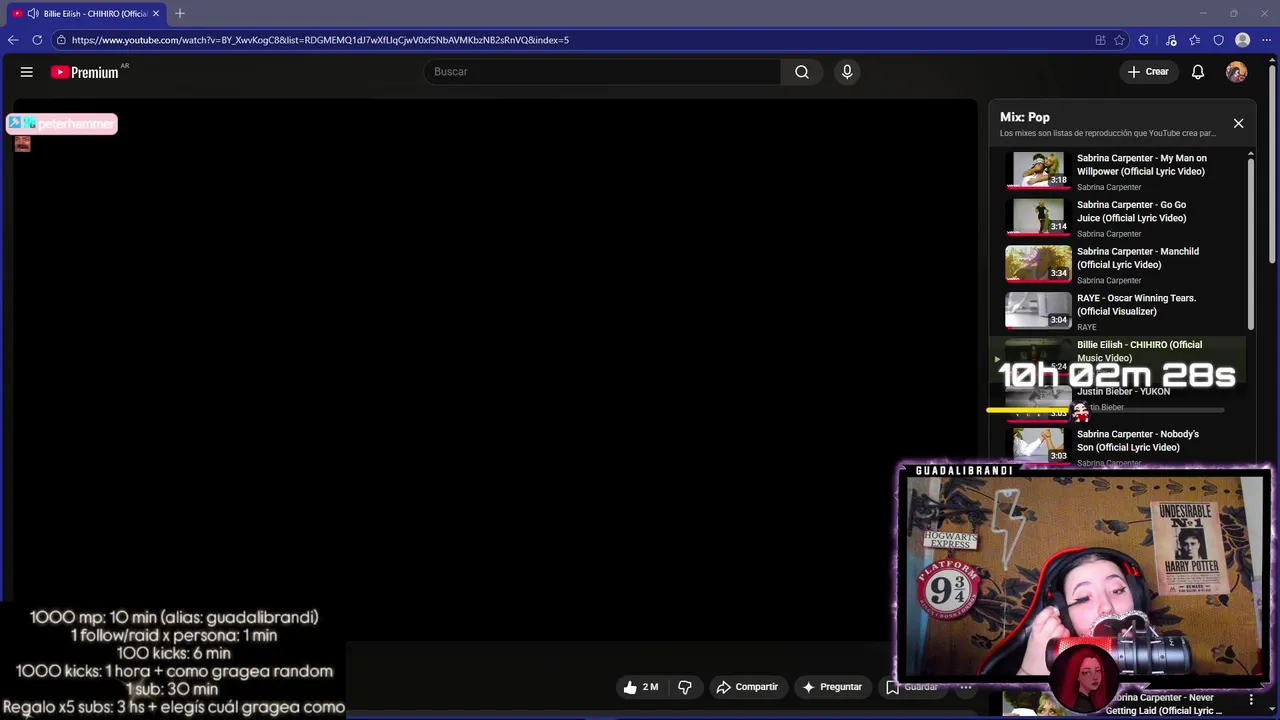Save video with Guardar button
The width and height of the screenshot is (1280, 720).
click(912, 687)
